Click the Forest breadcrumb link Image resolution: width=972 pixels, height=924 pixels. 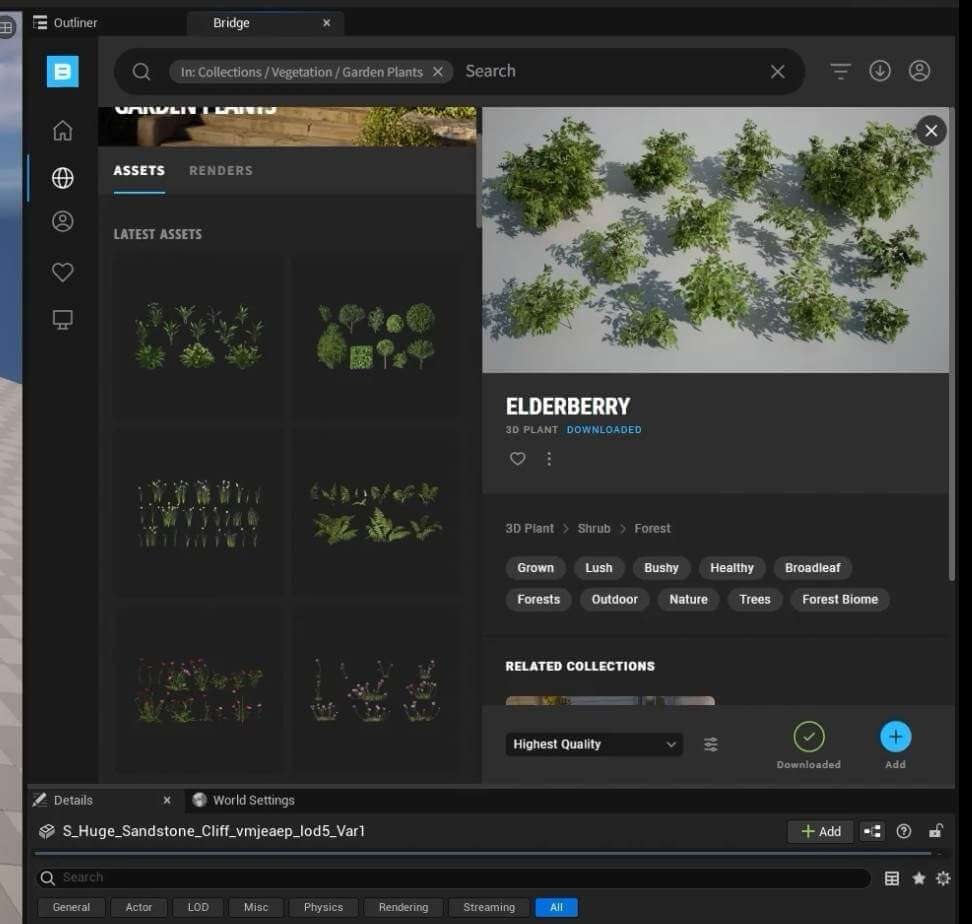coord(652,529)
